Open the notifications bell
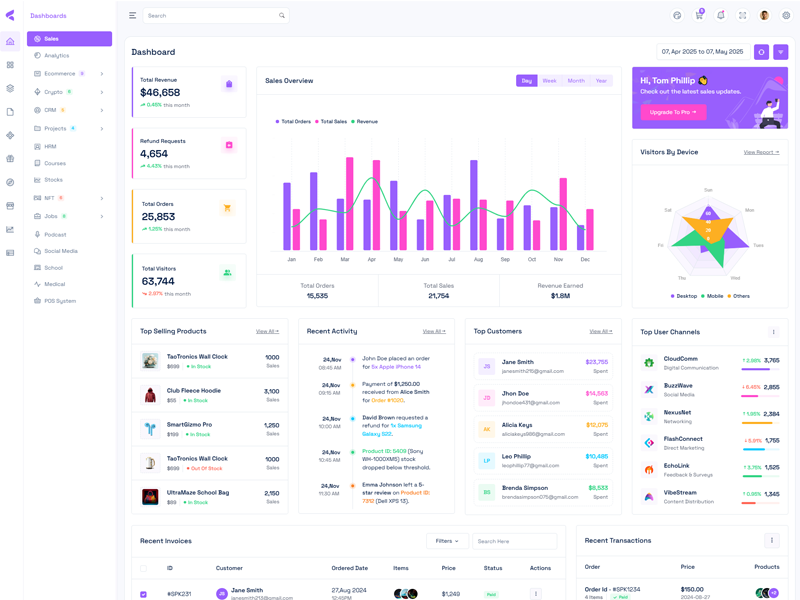This screenshot has height=600, width=800. (x=720, y=16)
